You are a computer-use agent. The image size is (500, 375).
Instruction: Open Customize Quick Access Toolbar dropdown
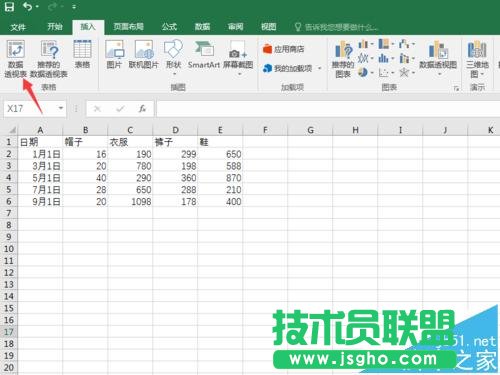[x=74, y=7]
